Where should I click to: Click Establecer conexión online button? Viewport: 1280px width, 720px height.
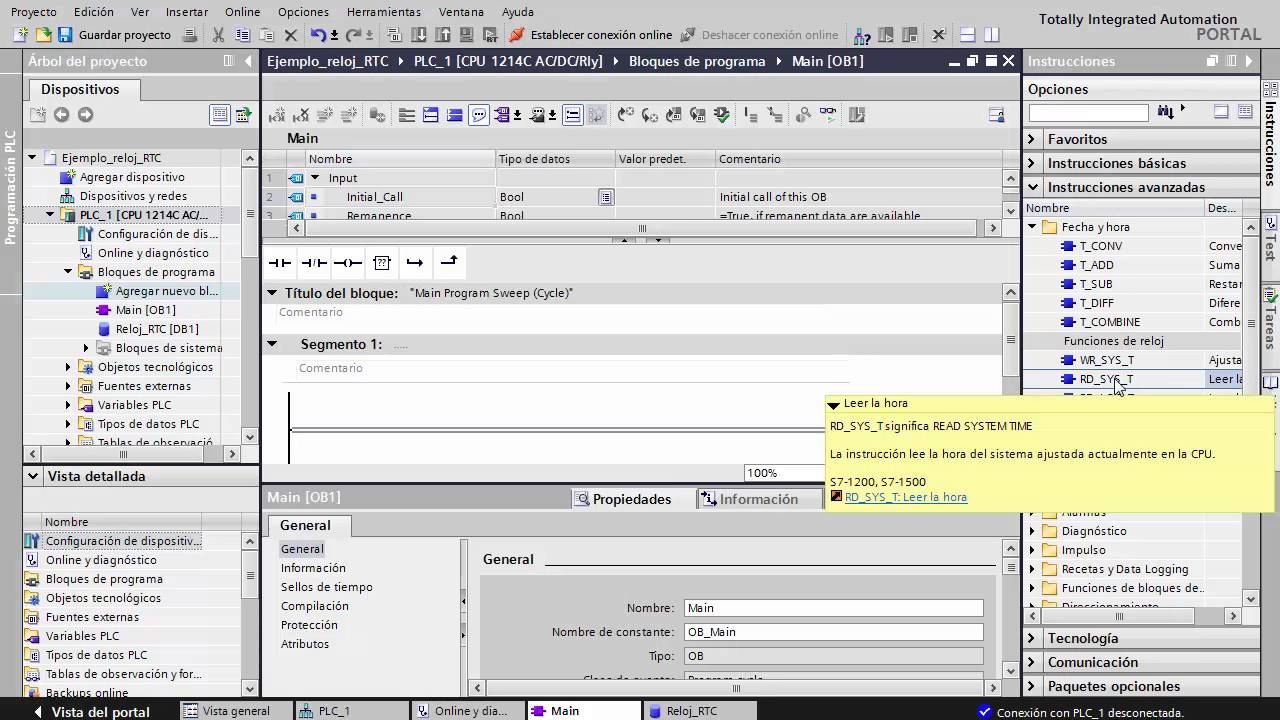coord(590,35)
